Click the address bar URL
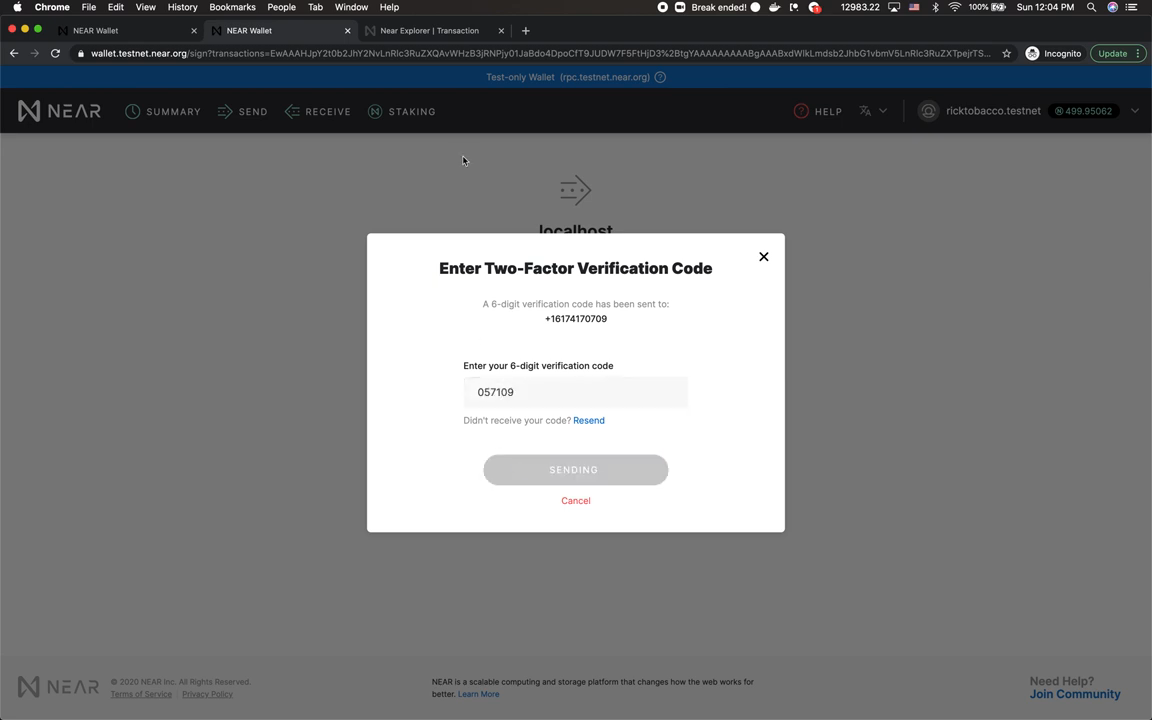The height and width of the screenshot is (720, 1152). [x=540, y=54]
